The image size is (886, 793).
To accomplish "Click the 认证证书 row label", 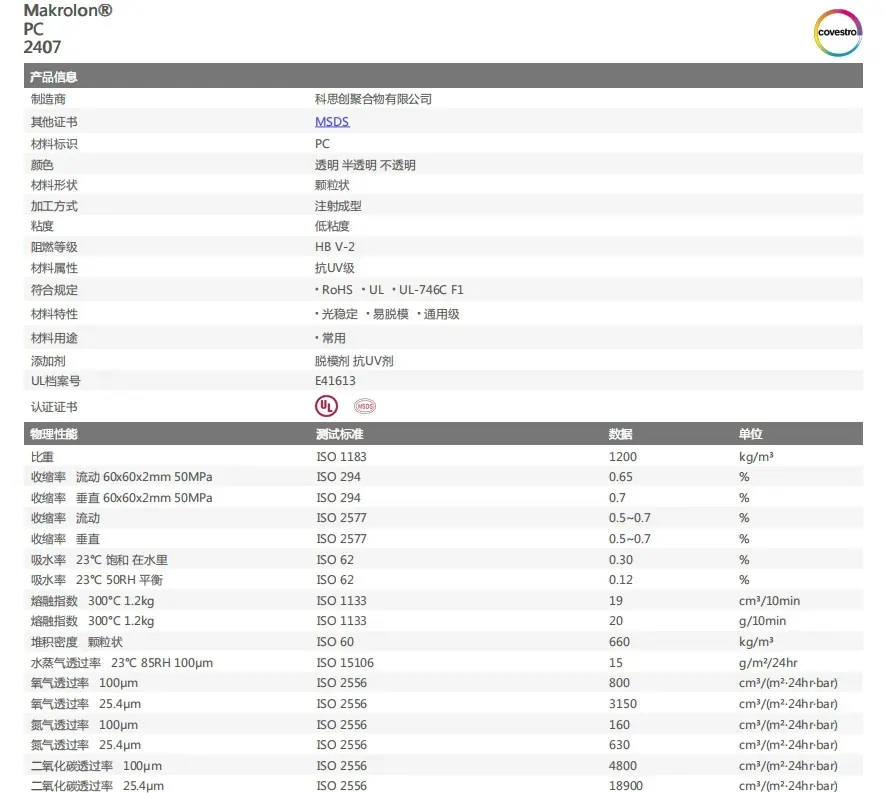I will tap(54, 407).
